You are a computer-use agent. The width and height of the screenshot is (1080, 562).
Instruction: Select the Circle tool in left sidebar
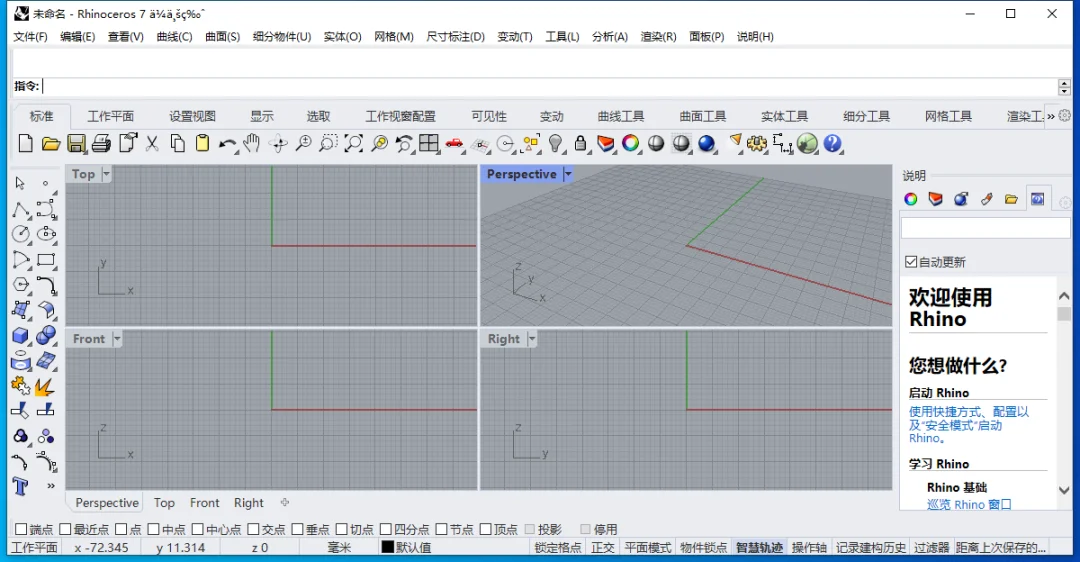[21, 234]
